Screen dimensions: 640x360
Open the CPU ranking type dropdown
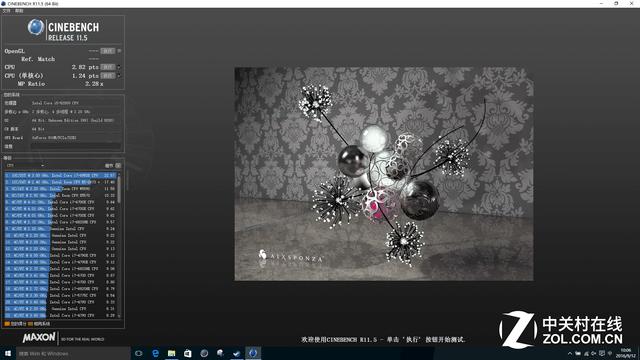[25, 165]
